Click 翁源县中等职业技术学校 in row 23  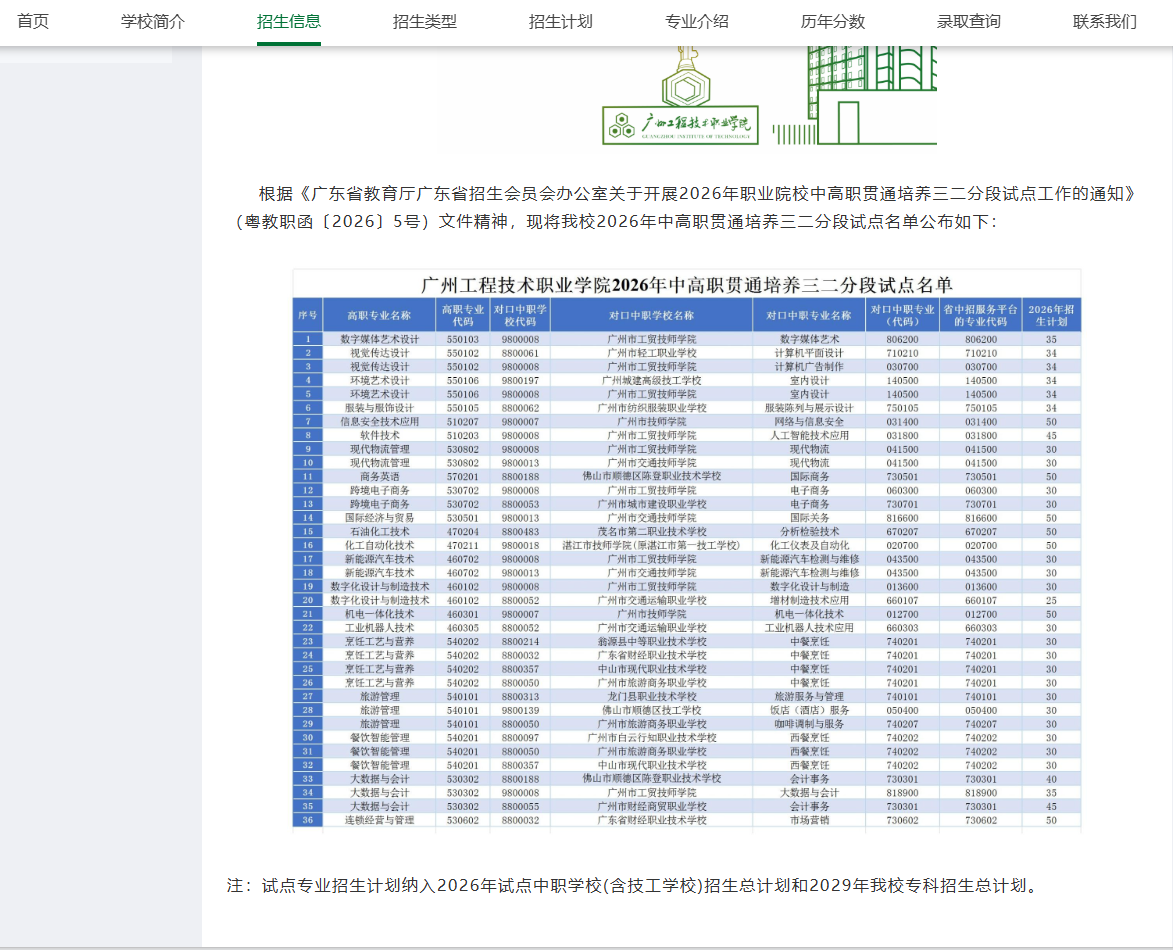[x=652, y=642]
